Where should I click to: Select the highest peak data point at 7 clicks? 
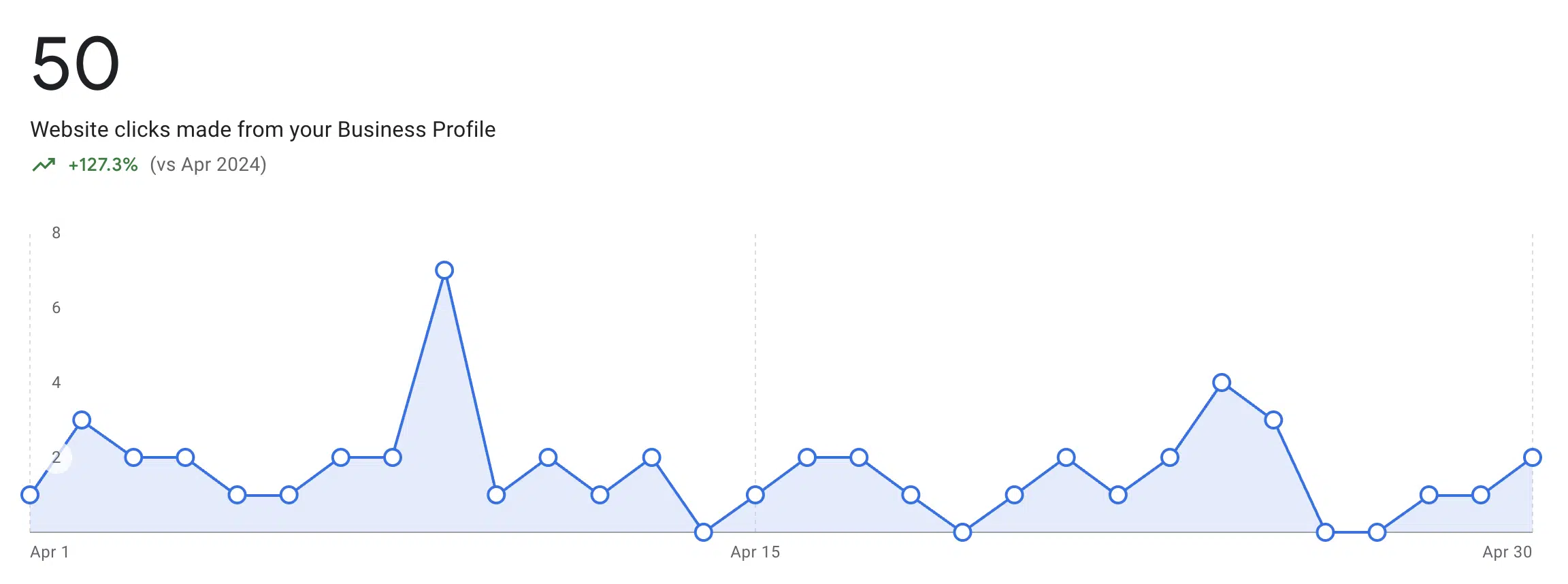(x=444, y=270)
